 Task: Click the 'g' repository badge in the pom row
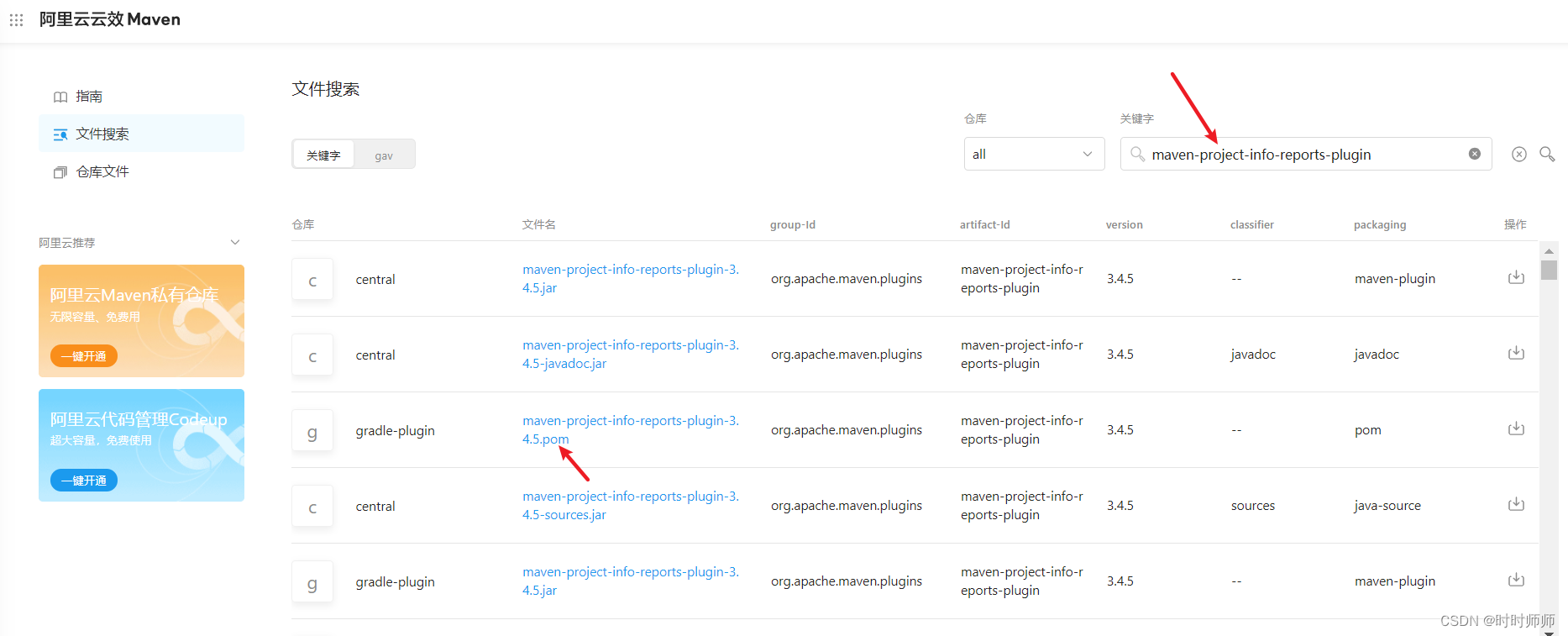(312, 431)
